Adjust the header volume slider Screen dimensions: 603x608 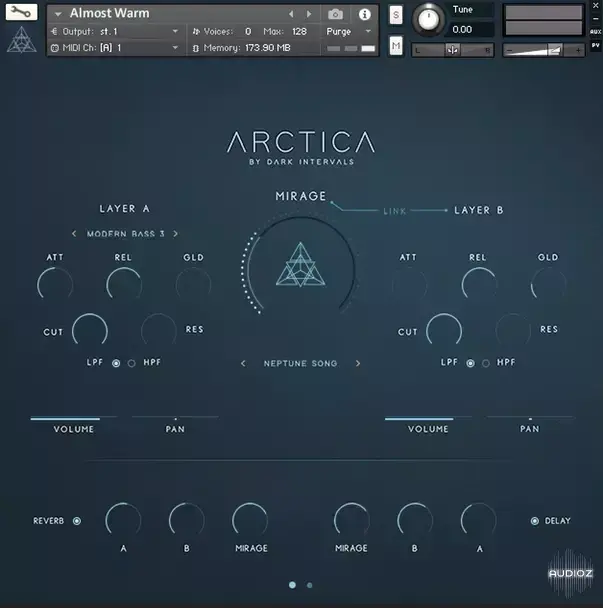pyautogui.click(x=544, y=50)
